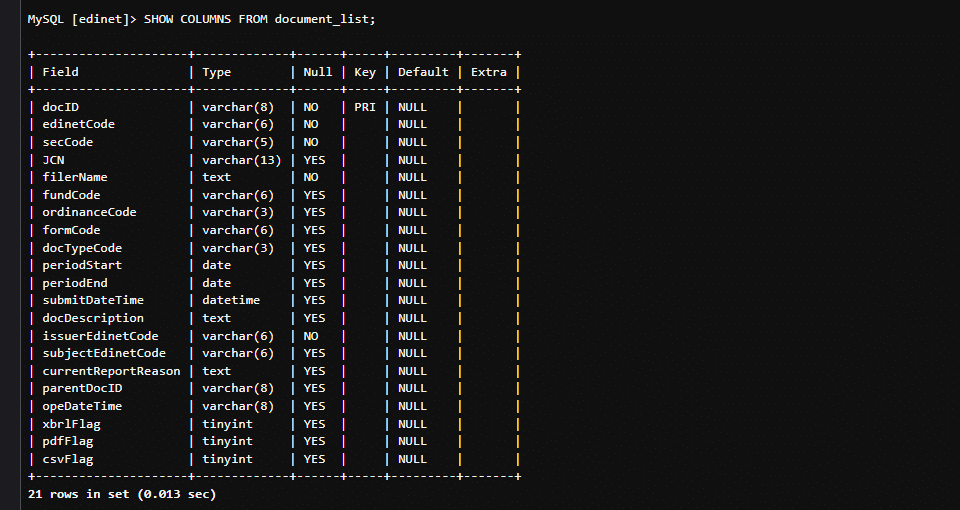Click the docTypeCode field name
The image size is (960, 510).
tap(82, 248)
